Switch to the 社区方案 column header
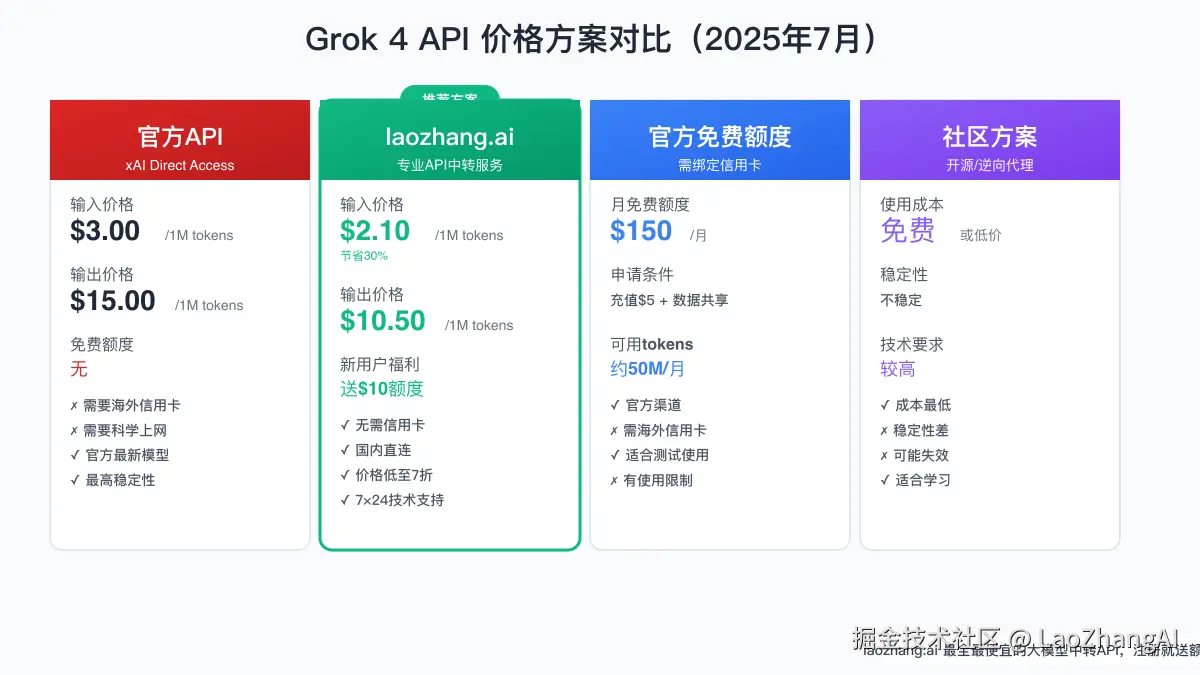Image resolution: width=1200 pixels, height=675 pixels. pyautogui.click(x=989, y=138)
